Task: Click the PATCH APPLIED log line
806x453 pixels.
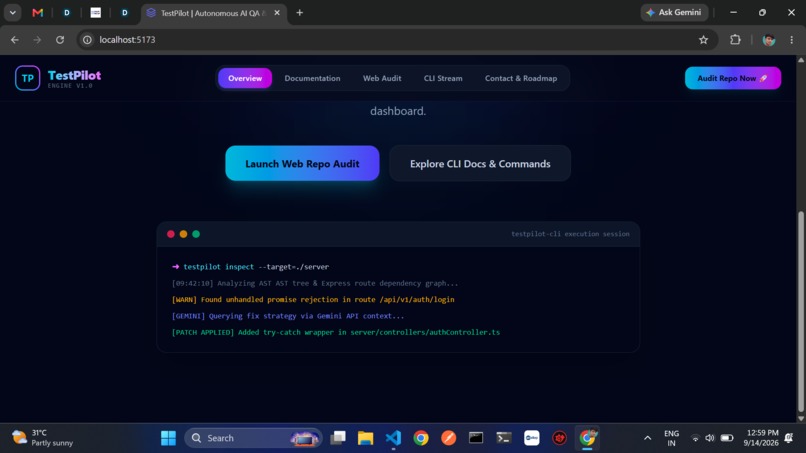Action: click(x=336, y=332)
